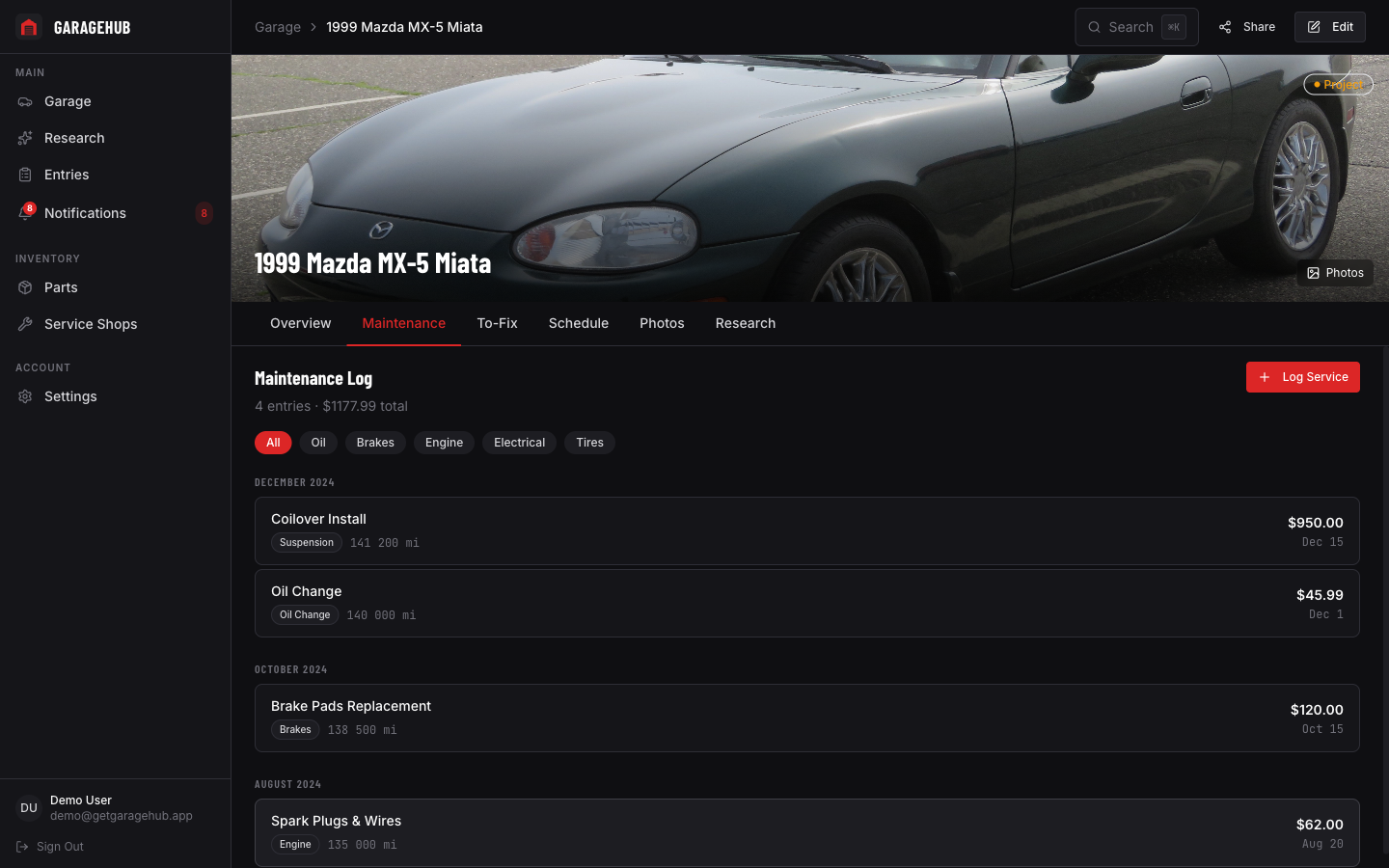The image size is (1389, 868).
Task: Filter maintenance log by Brakes
Action: [x=375, y=443]
